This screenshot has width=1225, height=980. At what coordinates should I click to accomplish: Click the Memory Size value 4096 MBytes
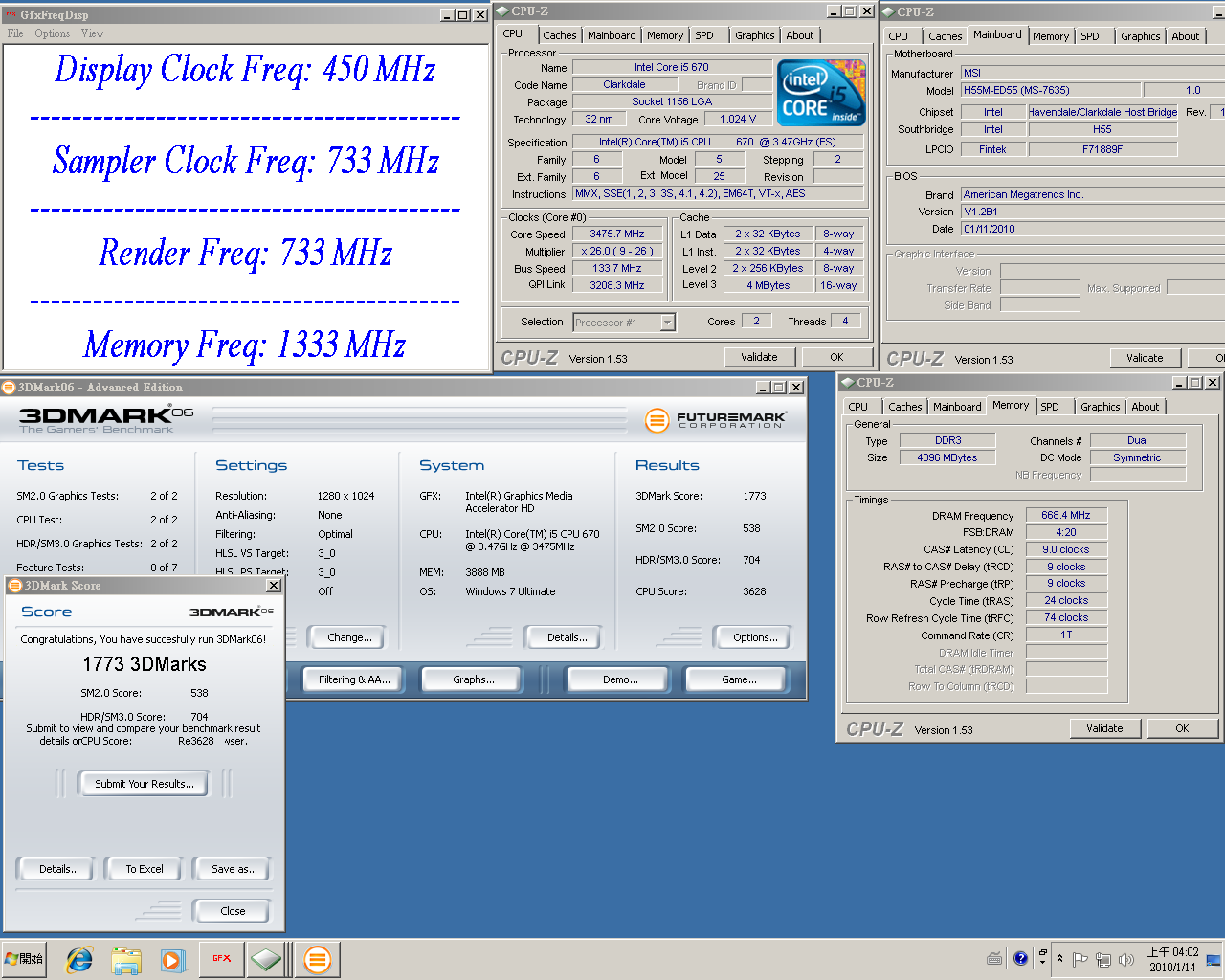tap(947, 457)
